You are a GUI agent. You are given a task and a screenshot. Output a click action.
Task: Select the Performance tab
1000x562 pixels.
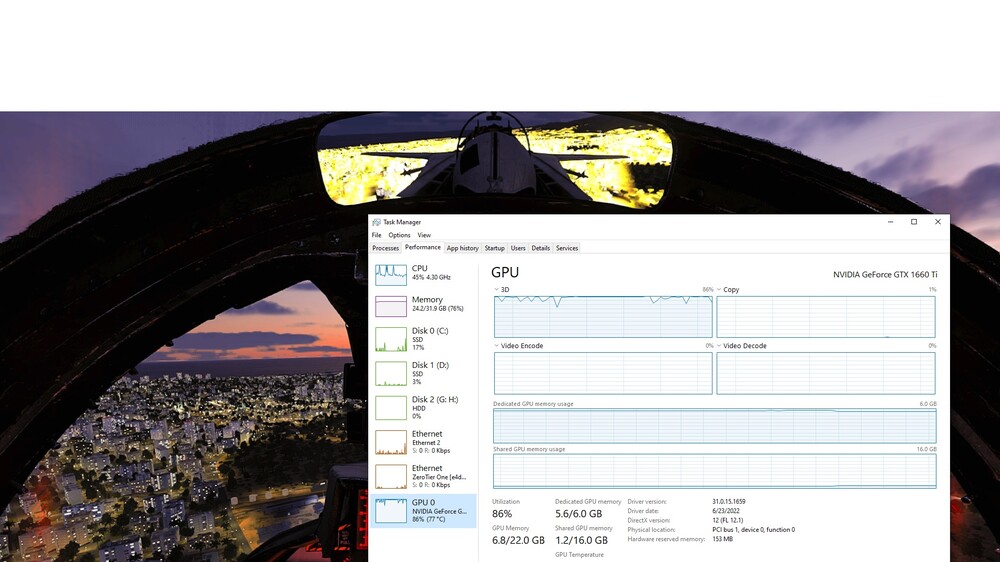(422, 248)
